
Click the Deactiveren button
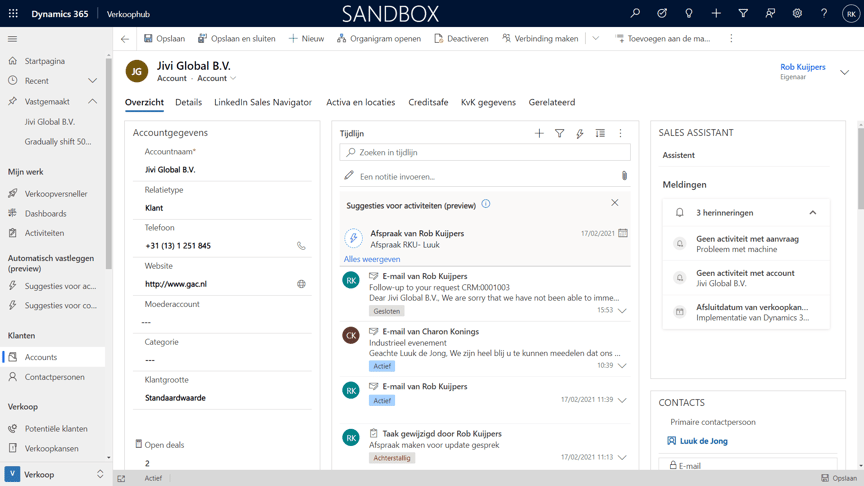click(461, 39)
